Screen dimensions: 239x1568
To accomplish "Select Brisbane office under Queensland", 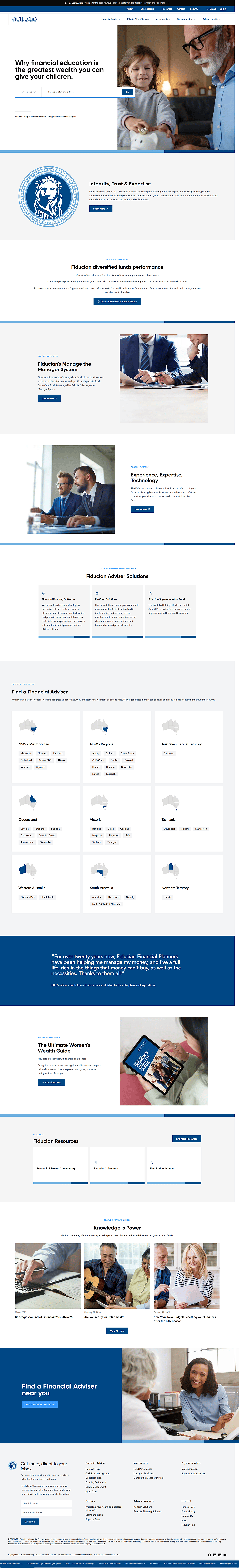I will tap(40, 829).
